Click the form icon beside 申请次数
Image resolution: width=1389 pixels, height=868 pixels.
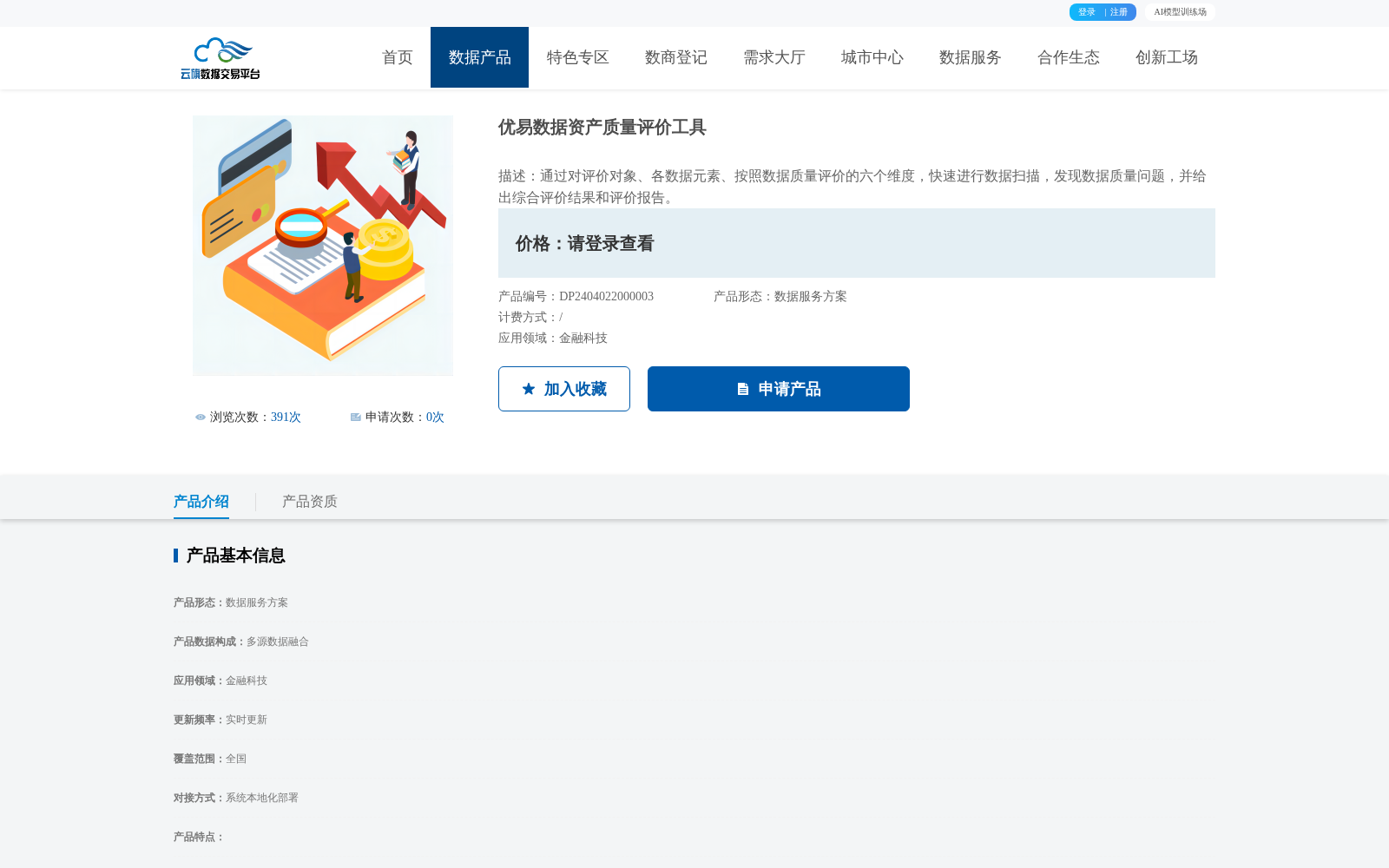pos(356,418)
